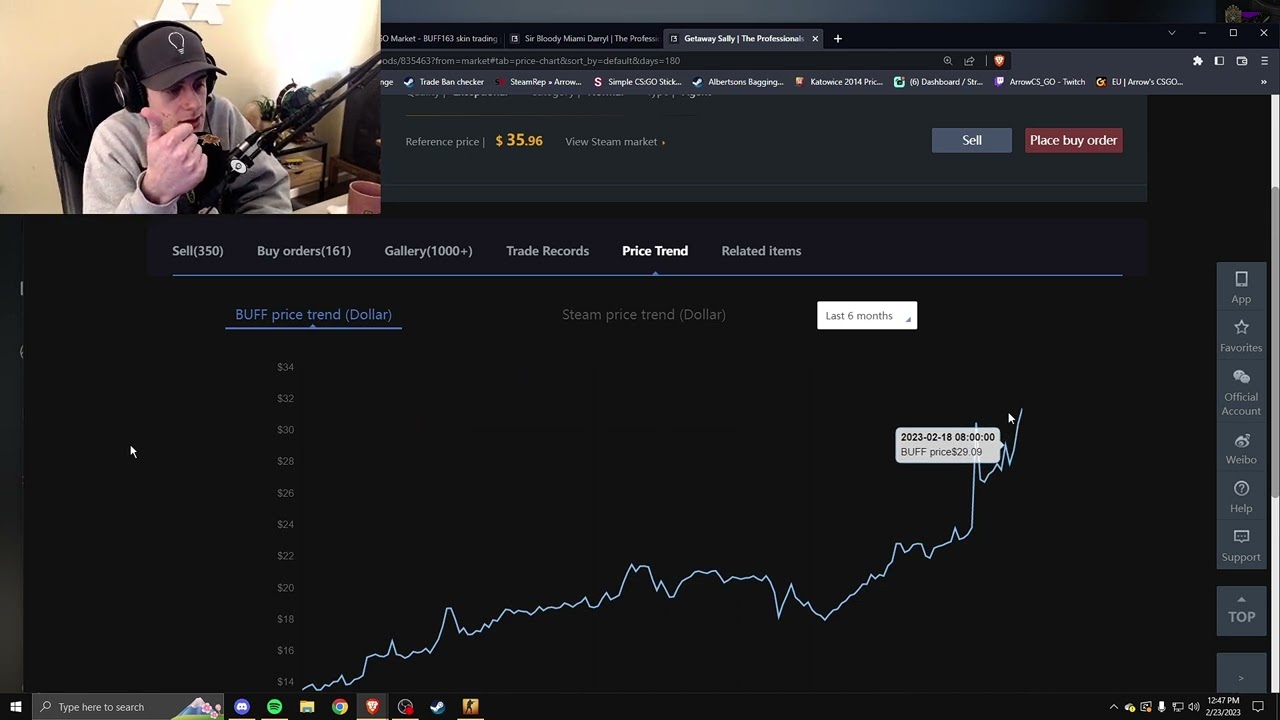1280x720 pixels.
Task: Open the Related items tab
Action: (x=761, y=251)
